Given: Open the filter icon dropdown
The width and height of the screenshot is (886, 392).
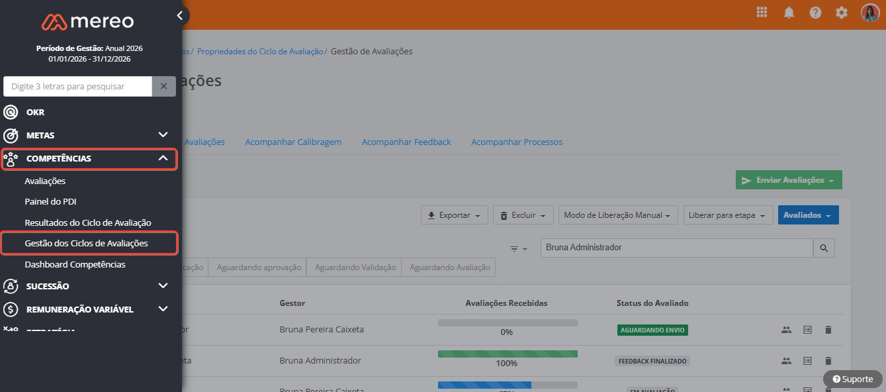Looking at the screenshot, I should pos(518,249).
